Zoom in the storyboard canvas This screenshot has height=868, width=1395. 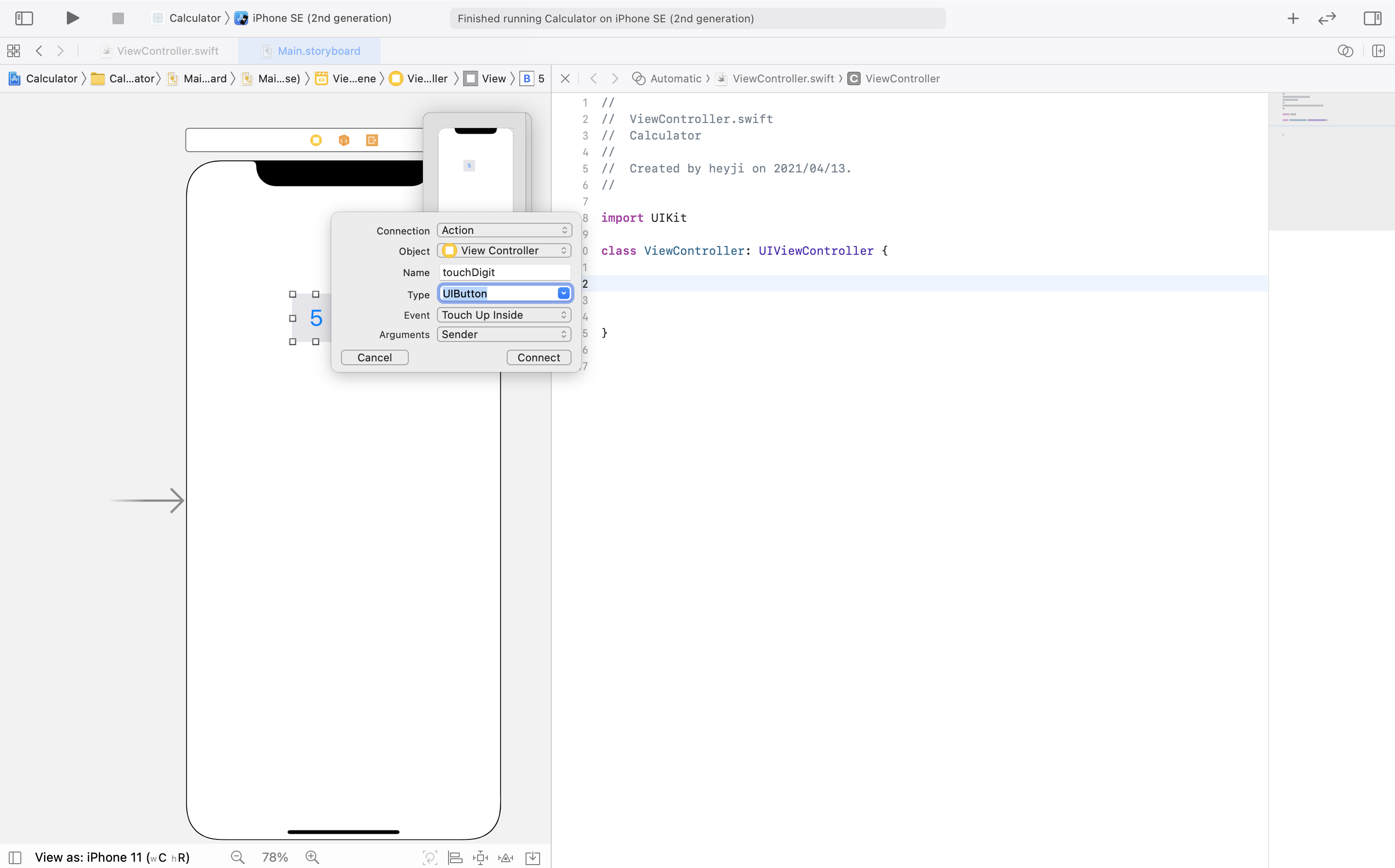[312, 857]
